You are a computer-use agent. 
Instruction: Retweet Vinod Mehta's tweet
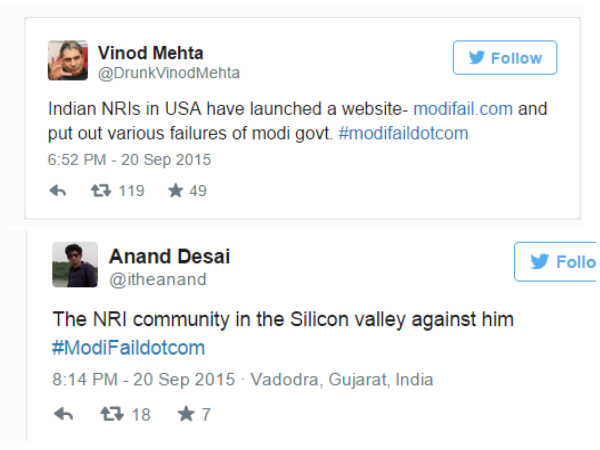pos(101,191)
